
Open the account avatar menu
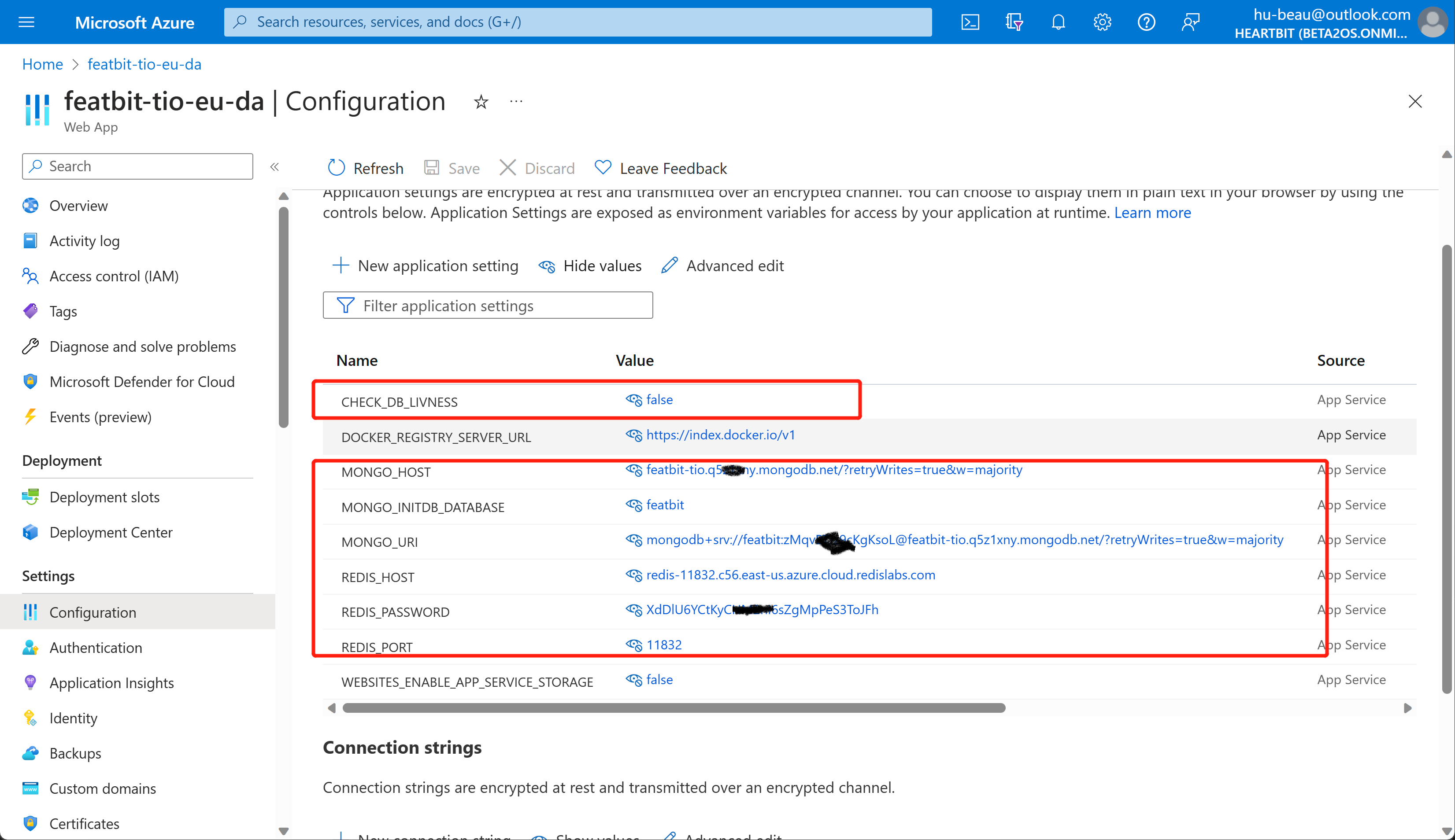click(x=1432, y=22)
